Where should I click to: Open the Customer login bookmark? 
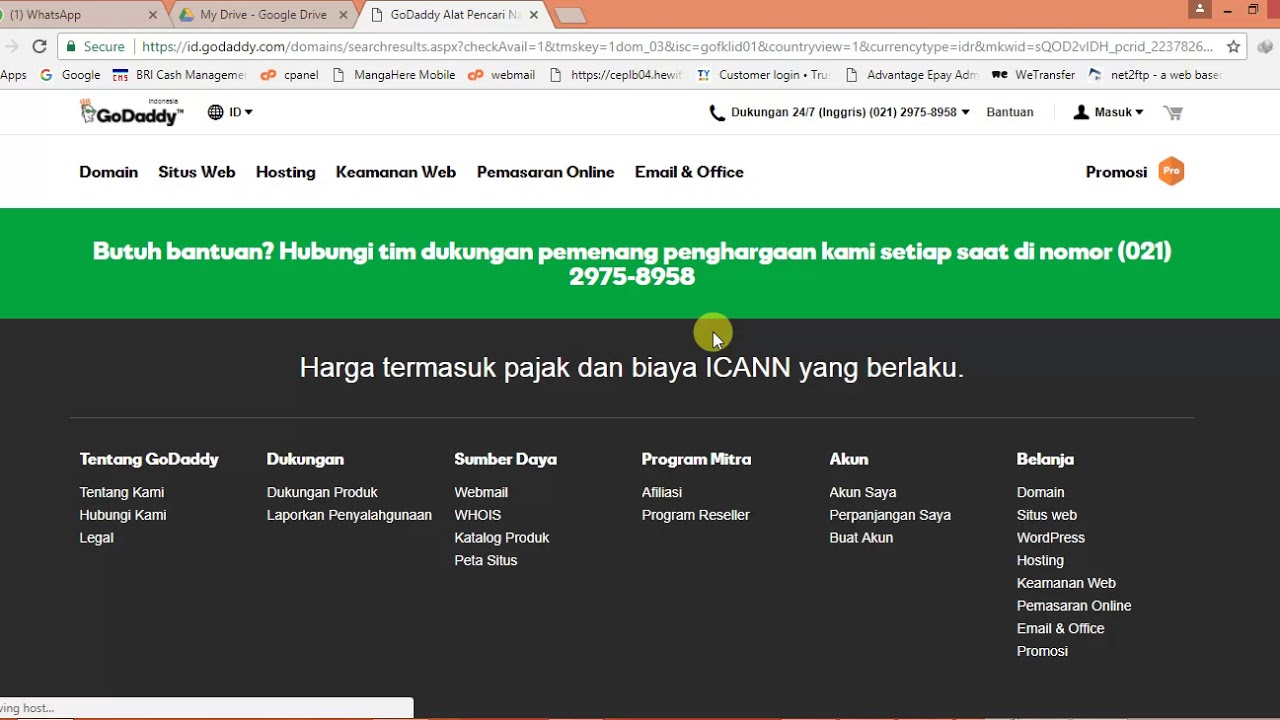tap(763, 75)
